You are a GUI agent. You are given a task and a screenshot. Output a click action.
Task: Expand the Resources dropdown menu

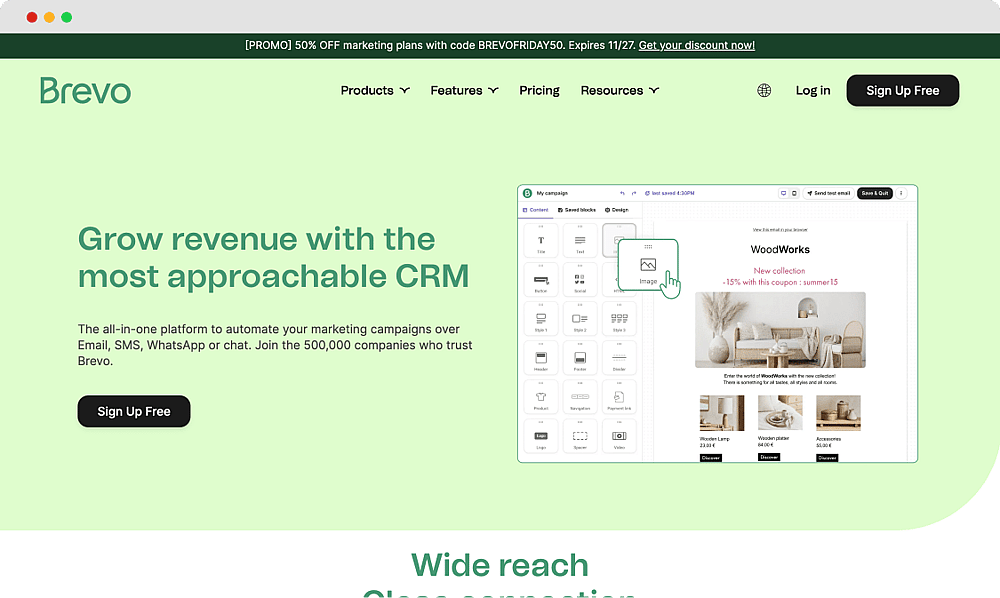(620, 91)
